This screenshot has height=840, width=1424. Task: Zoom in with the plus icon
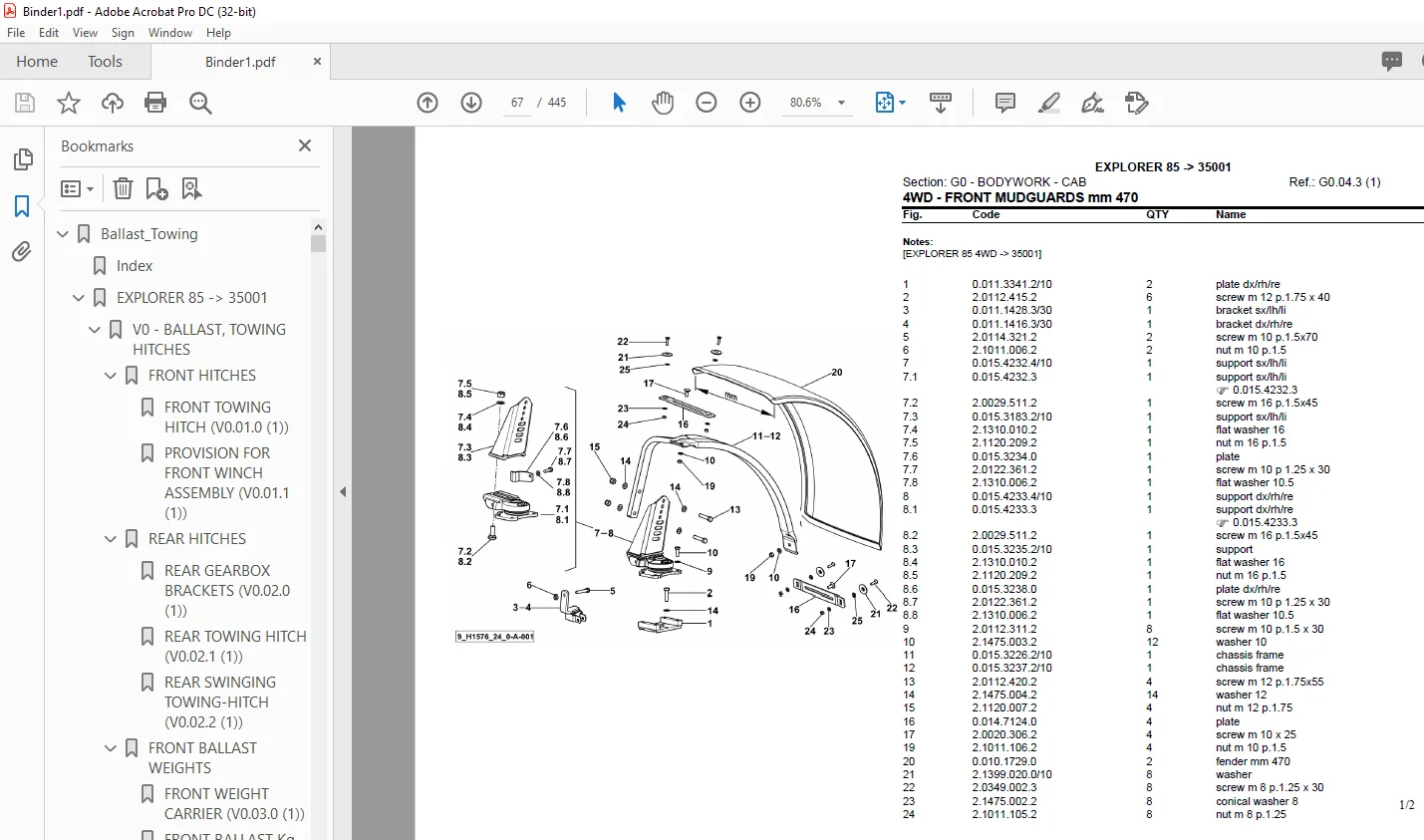750,103
